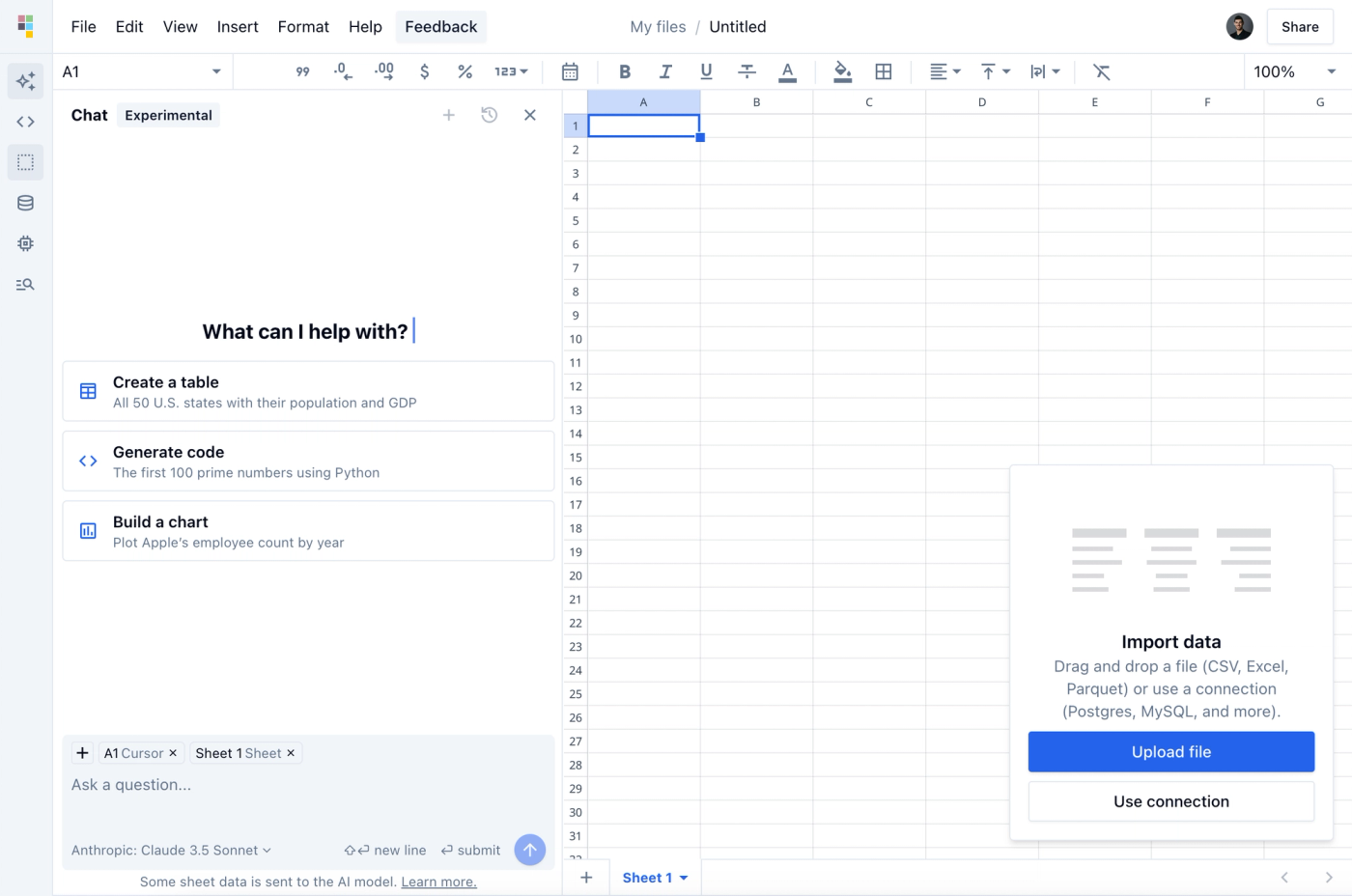Open the Help menu
Image resolution: width=1352 pixels, height=896 pixels.
pyautogui.click(x=365, y=27)
